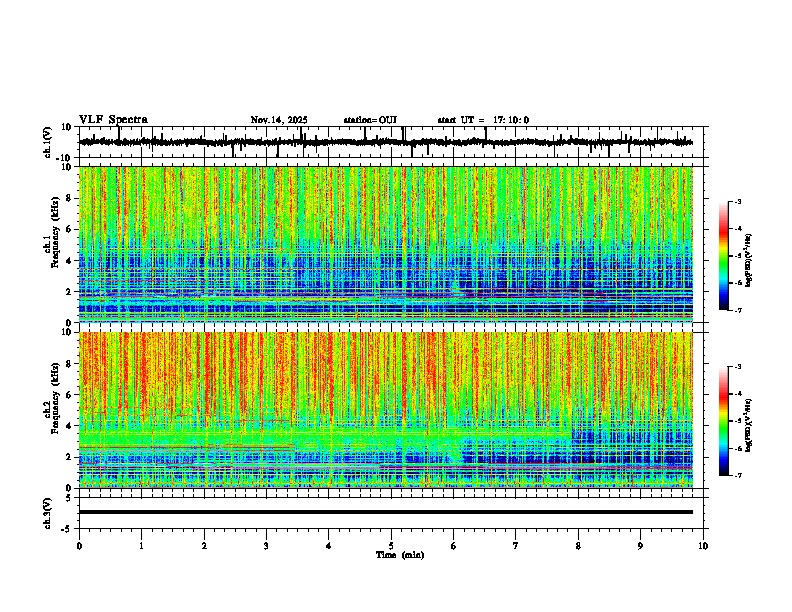Click the "Time (min)" x-axis label
792x612 pixels.
tap(400, 555)
